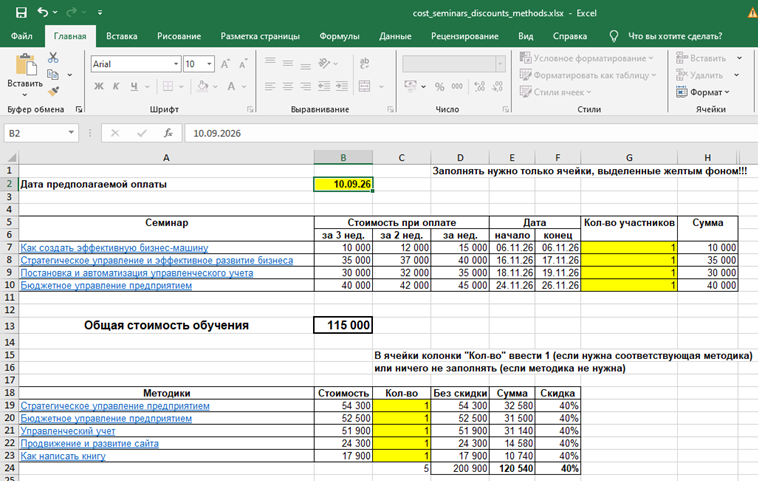Cut selection with the scissors icon

pos(53,58)
